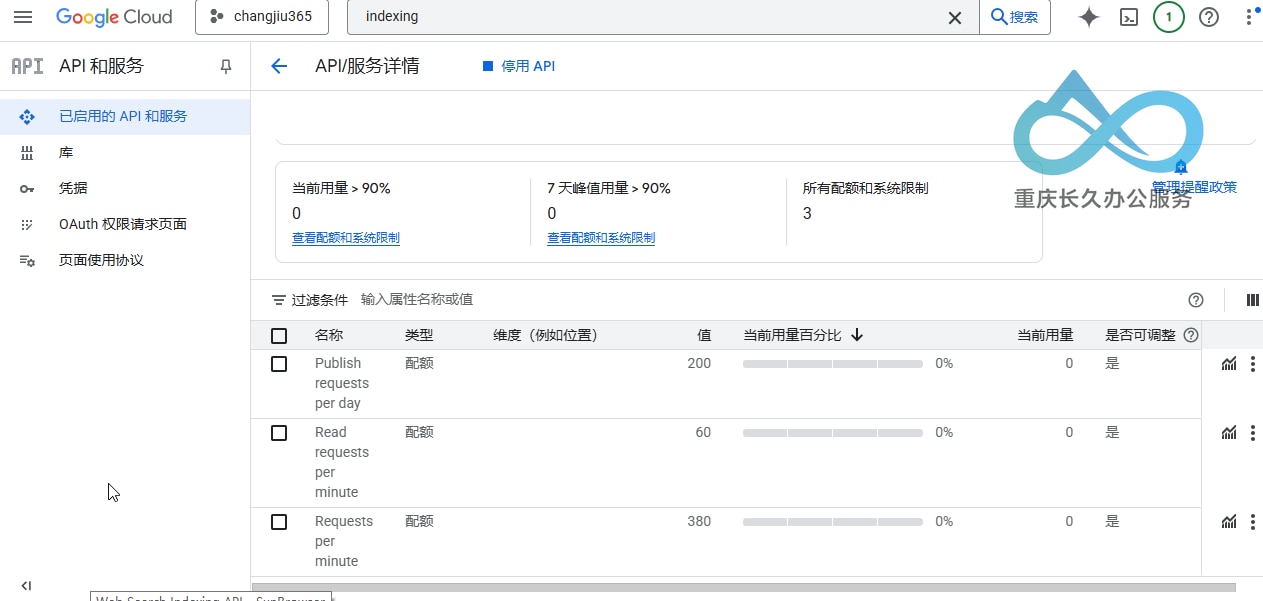Open the changjiu365 project selector
1263x601 pixels.
pyautogui.click(x=262, y=17)
